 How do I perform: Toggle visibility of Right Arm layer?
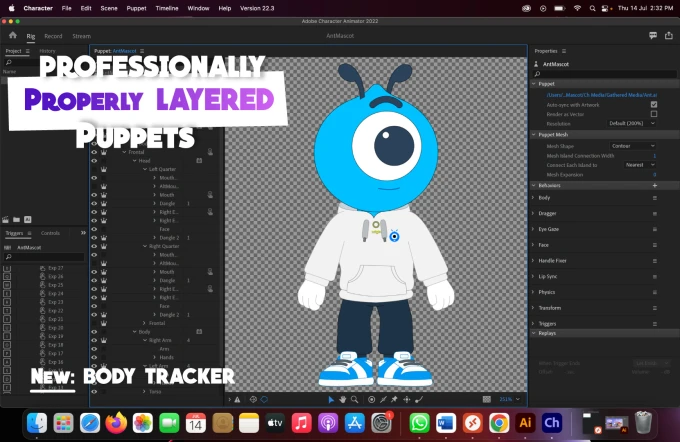[x=94, y=341]
